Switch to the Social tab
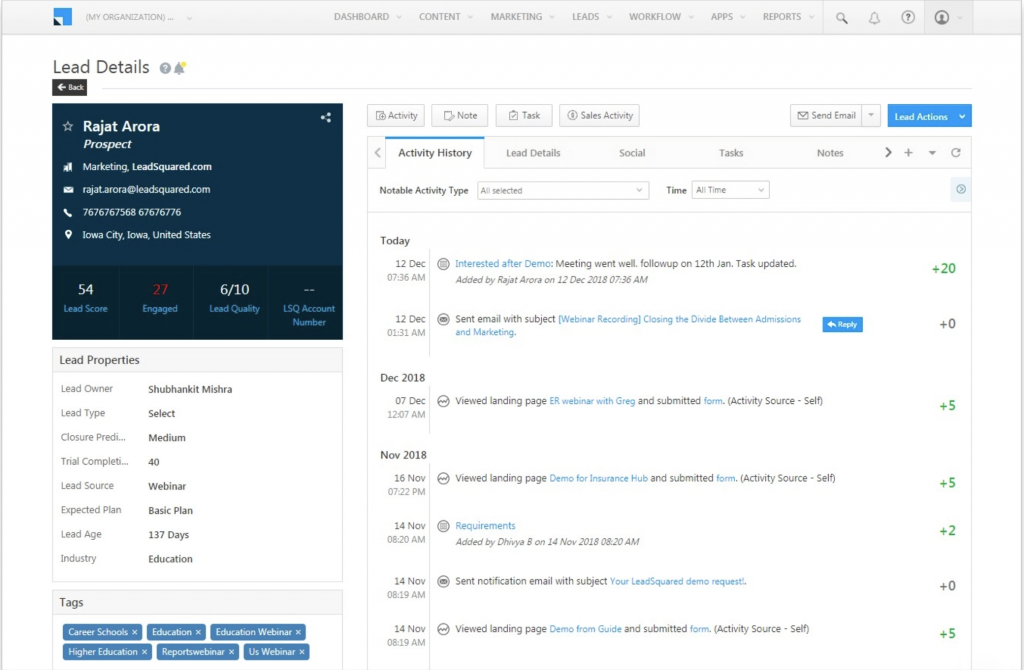This screenshot has height=670, width=1024. (632, 153)
